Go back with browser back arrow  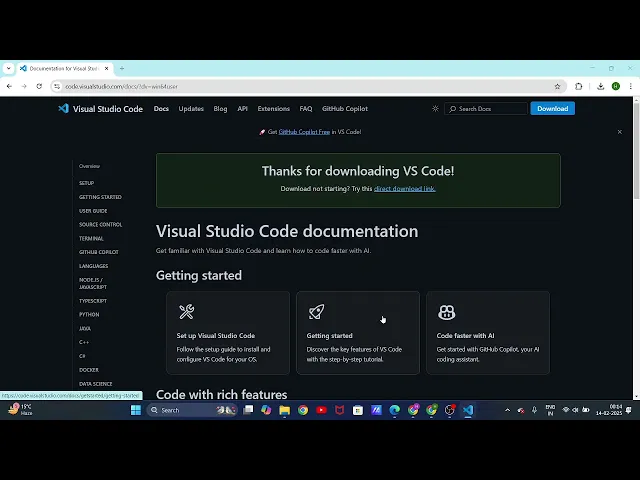point(9,87)
